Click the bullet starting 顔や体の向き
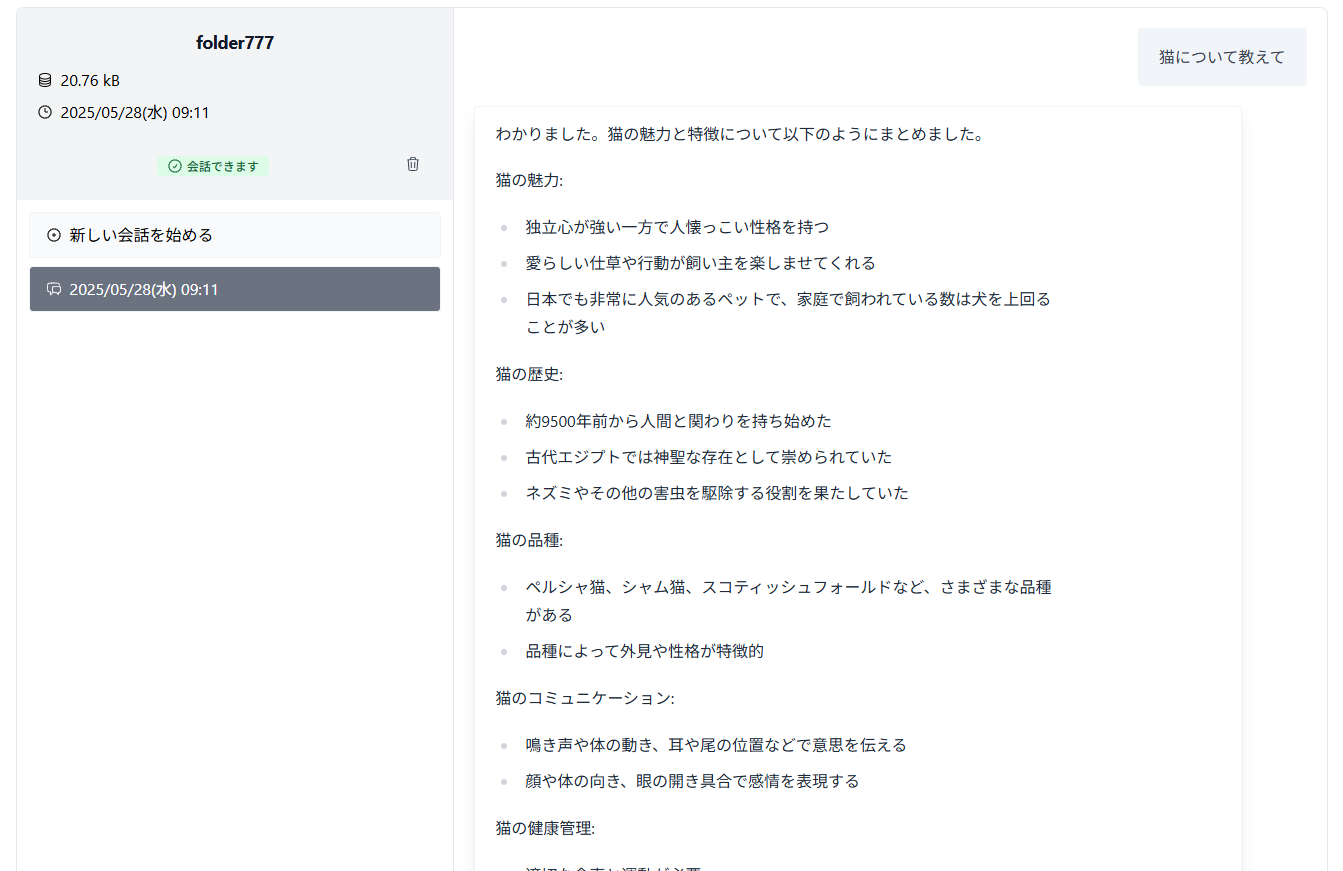The width and height of the screenshot is (1343, 871). pyautogui.click(x=692, y=781)
